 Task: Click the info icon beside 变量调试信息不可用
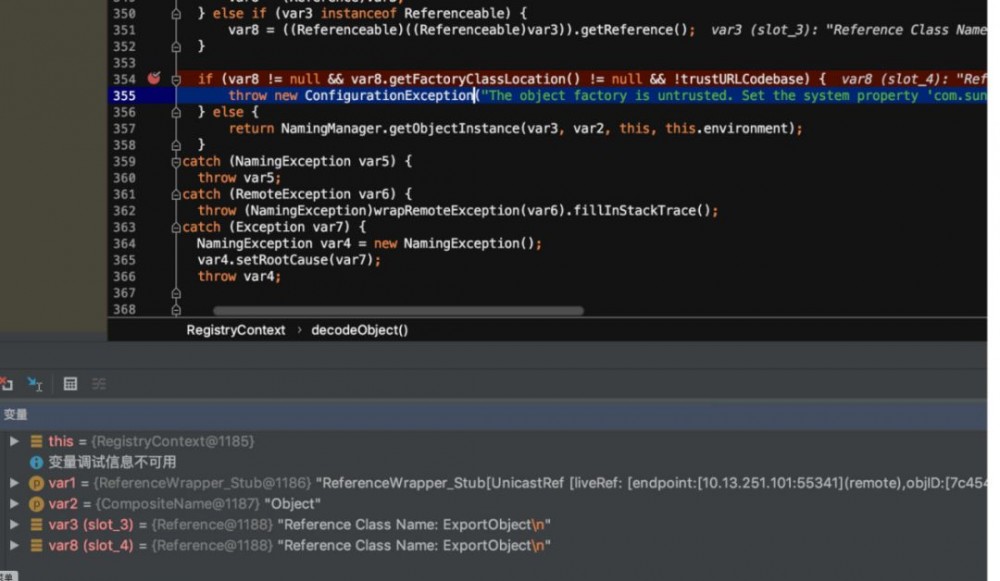(x=36, y=462)
